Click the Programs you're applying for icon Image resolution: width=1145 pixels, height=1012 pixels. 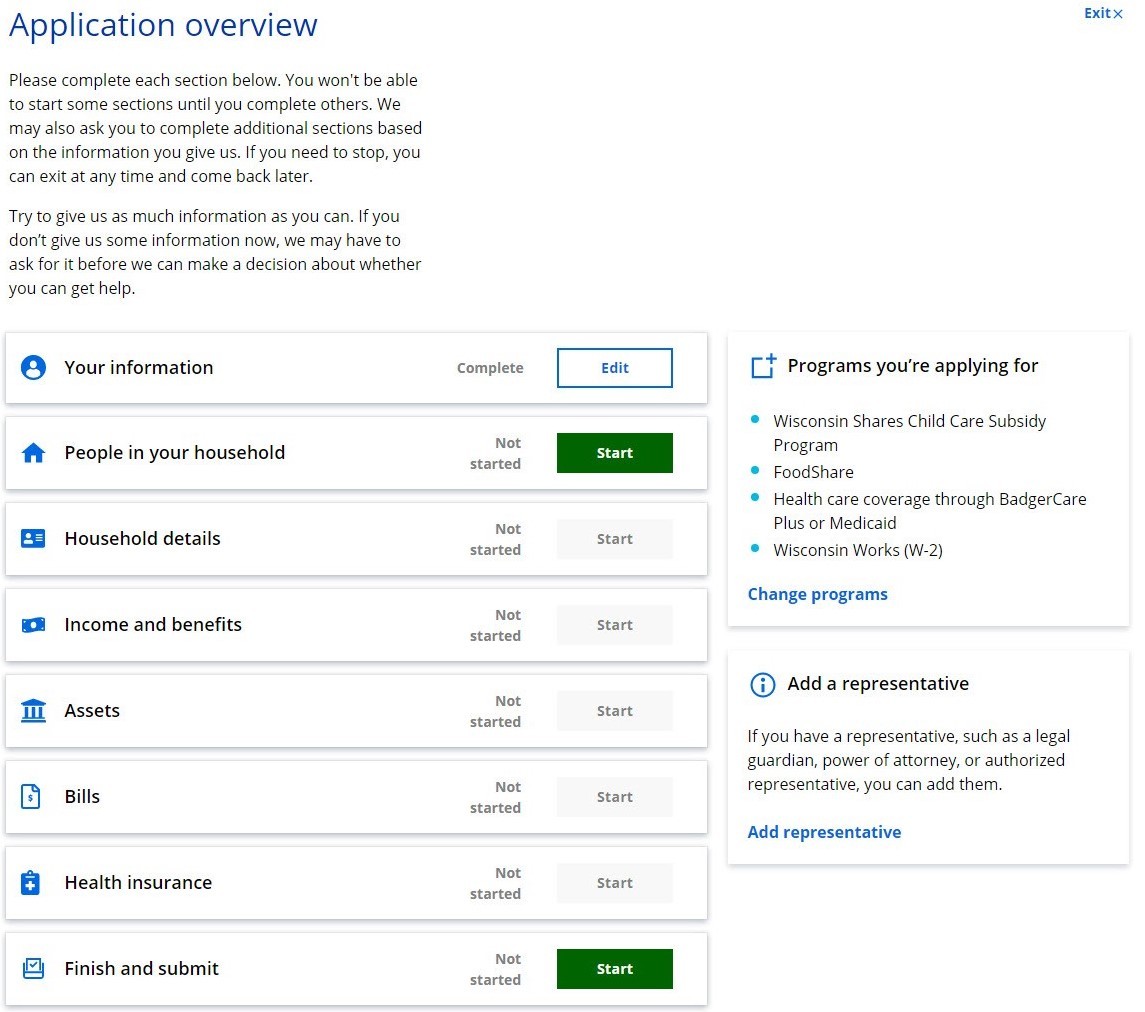point(763,367)
